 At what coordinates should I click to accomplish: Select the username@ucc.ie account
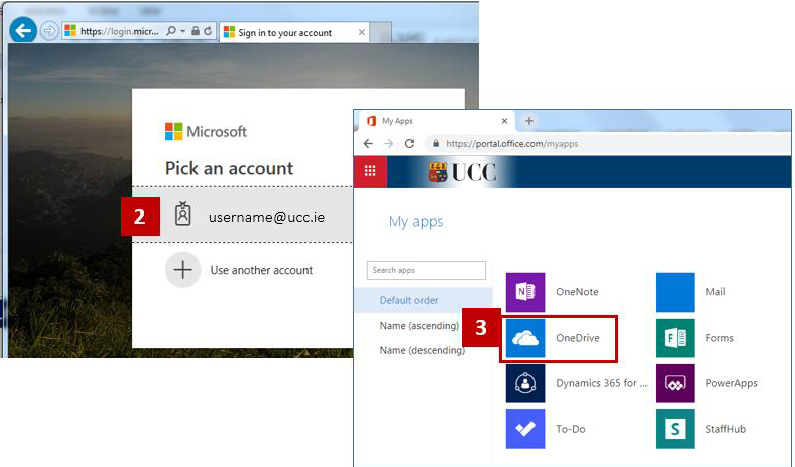pyautogui.click(x=265, y=217)
